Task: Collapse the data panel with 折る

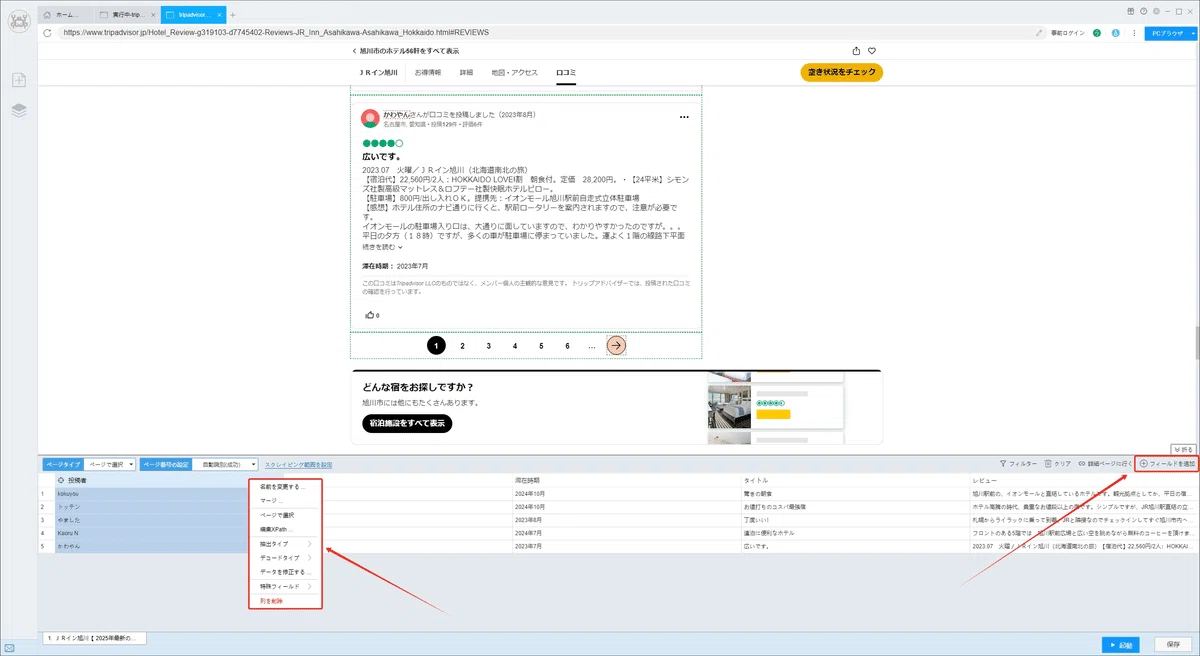Action: pyautogui.click(x=1183, y=449)
